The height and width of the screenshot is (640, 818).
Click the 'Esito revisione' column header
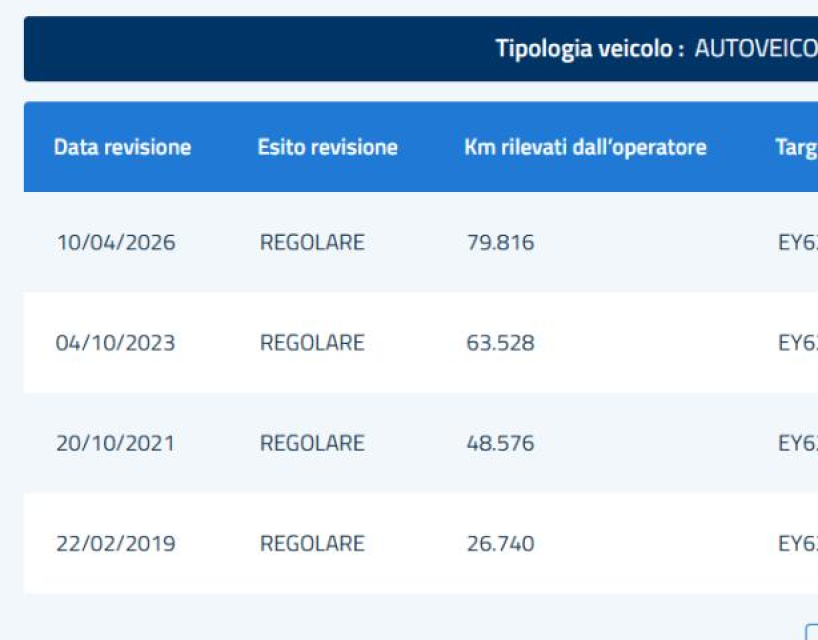pyautogui.click(x=327, y=147)
